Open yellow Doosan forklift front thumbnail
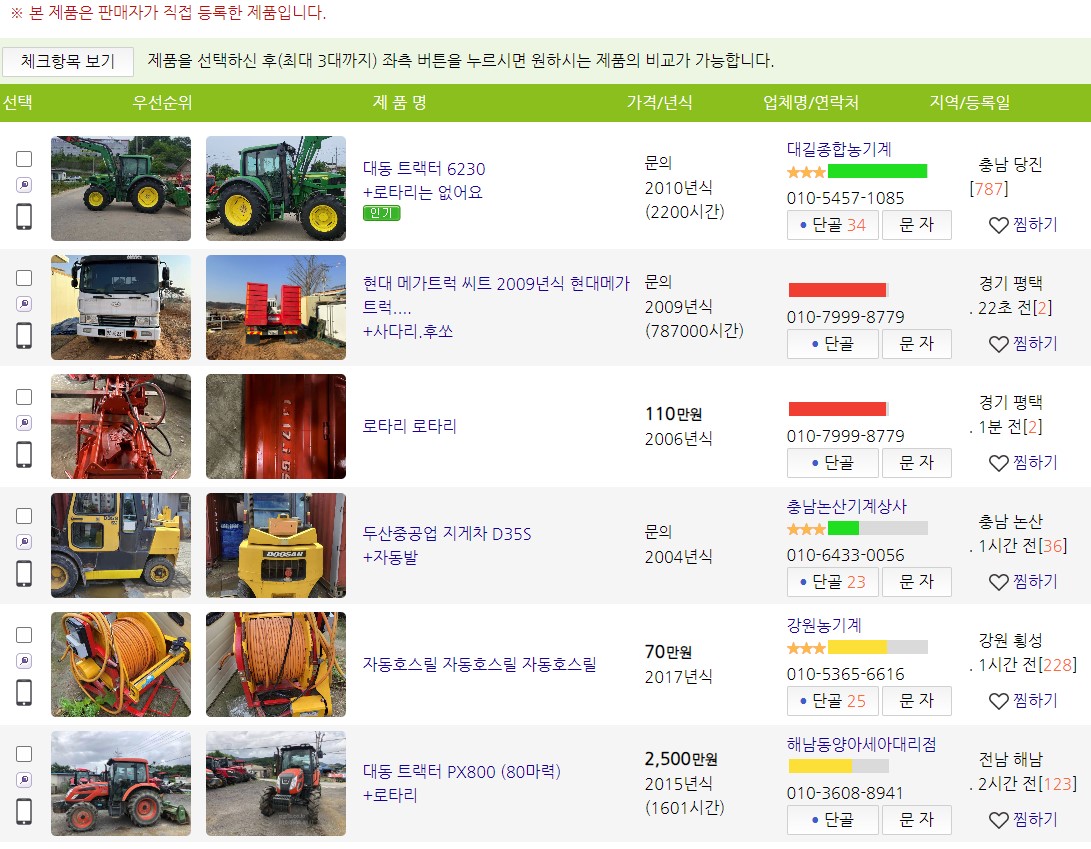1091x849 pixels. (x=276, y=546)
